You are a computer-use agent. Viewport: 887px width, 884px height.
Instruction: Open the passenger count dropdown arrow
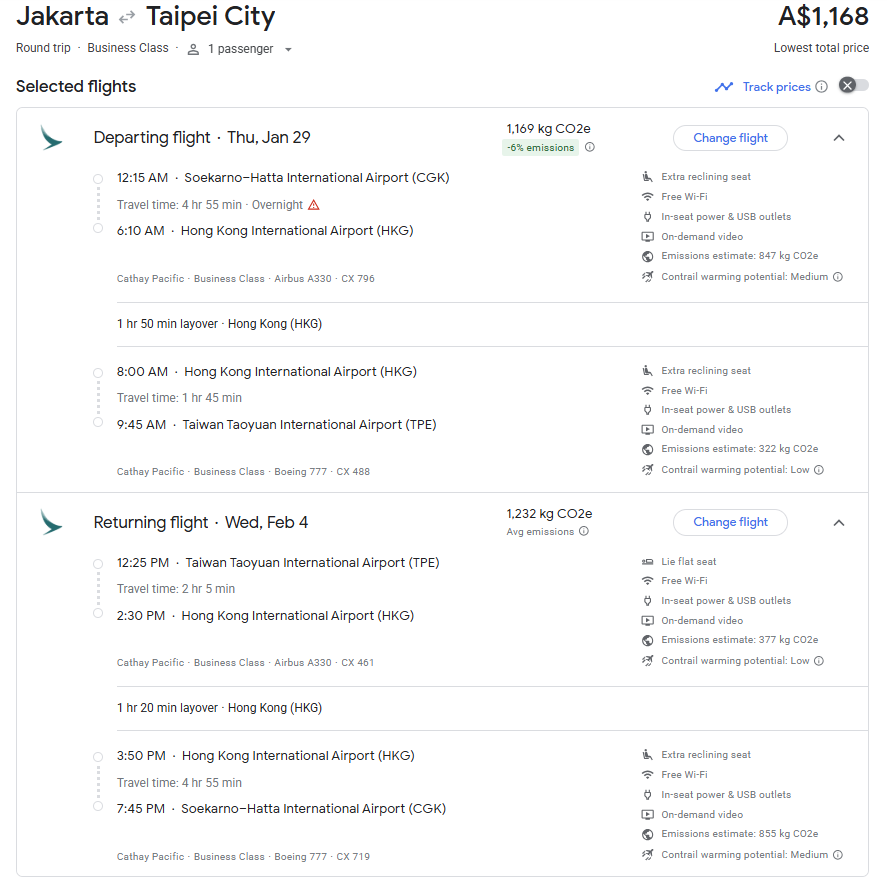click(x=287, y=48)
